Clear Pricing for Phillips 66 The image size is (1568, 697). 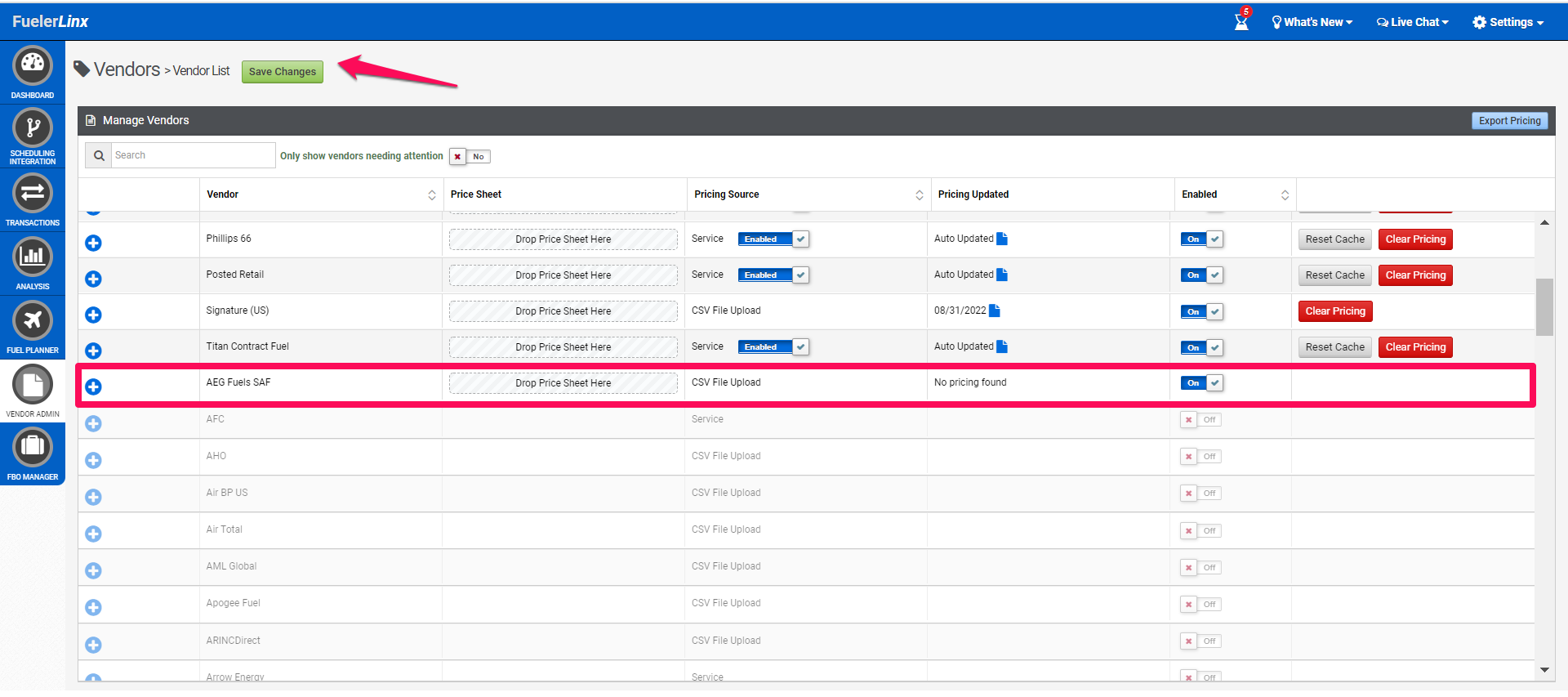(x=1415, y=239)
